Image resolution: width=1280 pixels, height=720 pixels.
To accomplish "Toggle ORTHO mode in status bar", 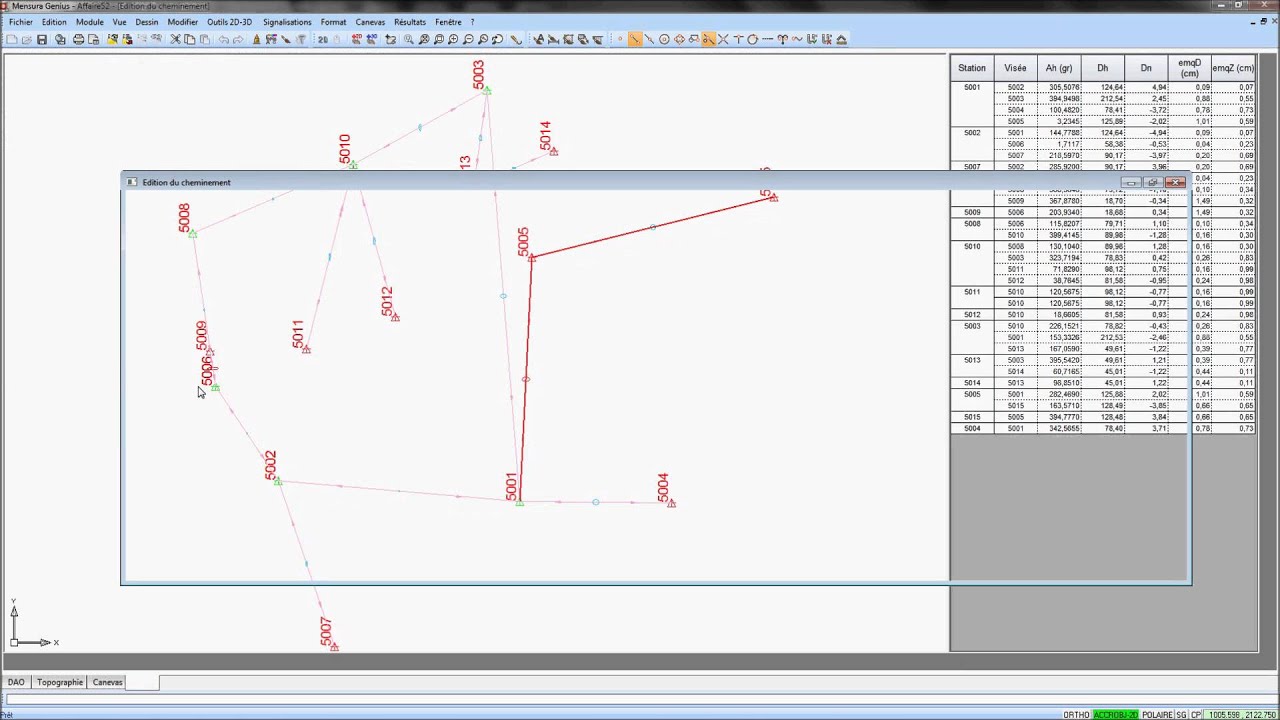I will (x=1076, y=715).
